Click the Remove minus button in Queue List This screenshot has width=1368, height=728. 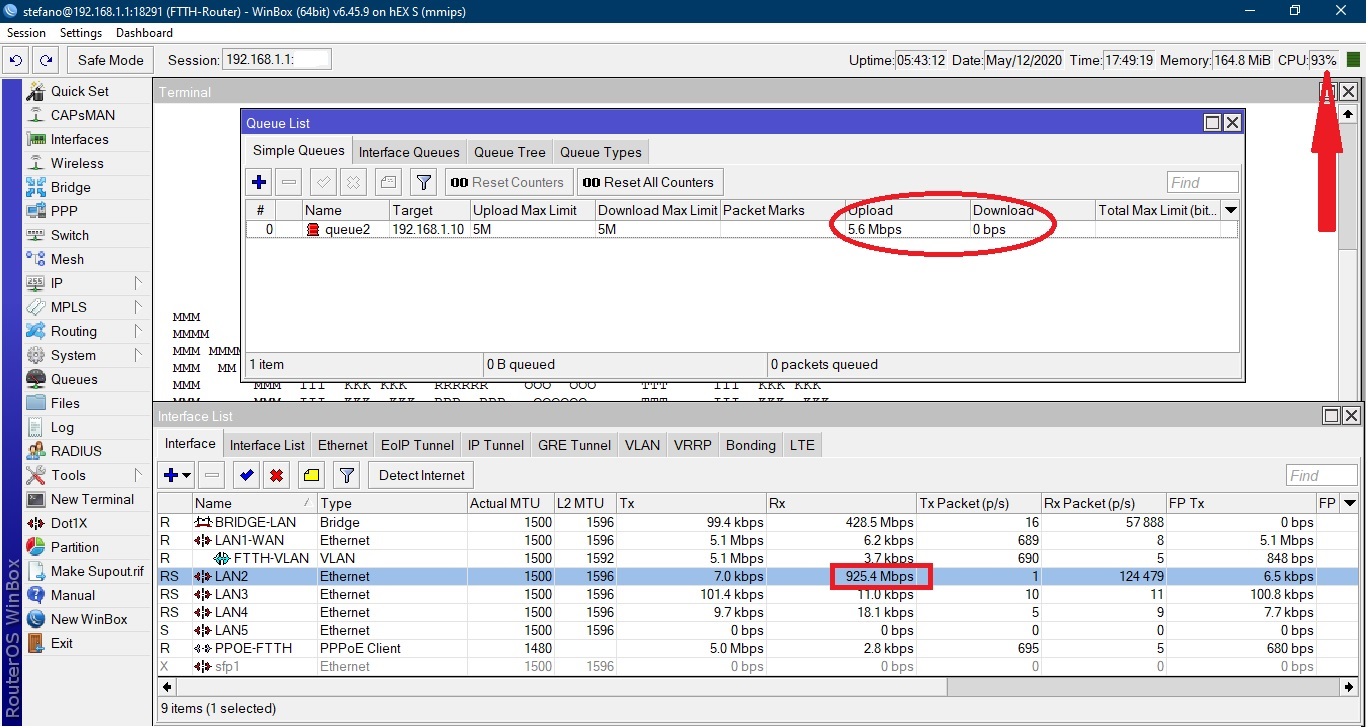click(289, 182)
